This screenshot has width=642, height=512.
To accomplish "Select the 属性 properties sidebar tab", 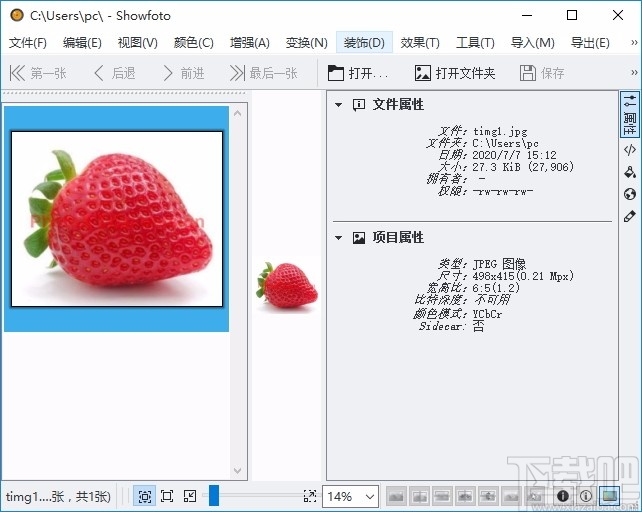I will (630, 115).
